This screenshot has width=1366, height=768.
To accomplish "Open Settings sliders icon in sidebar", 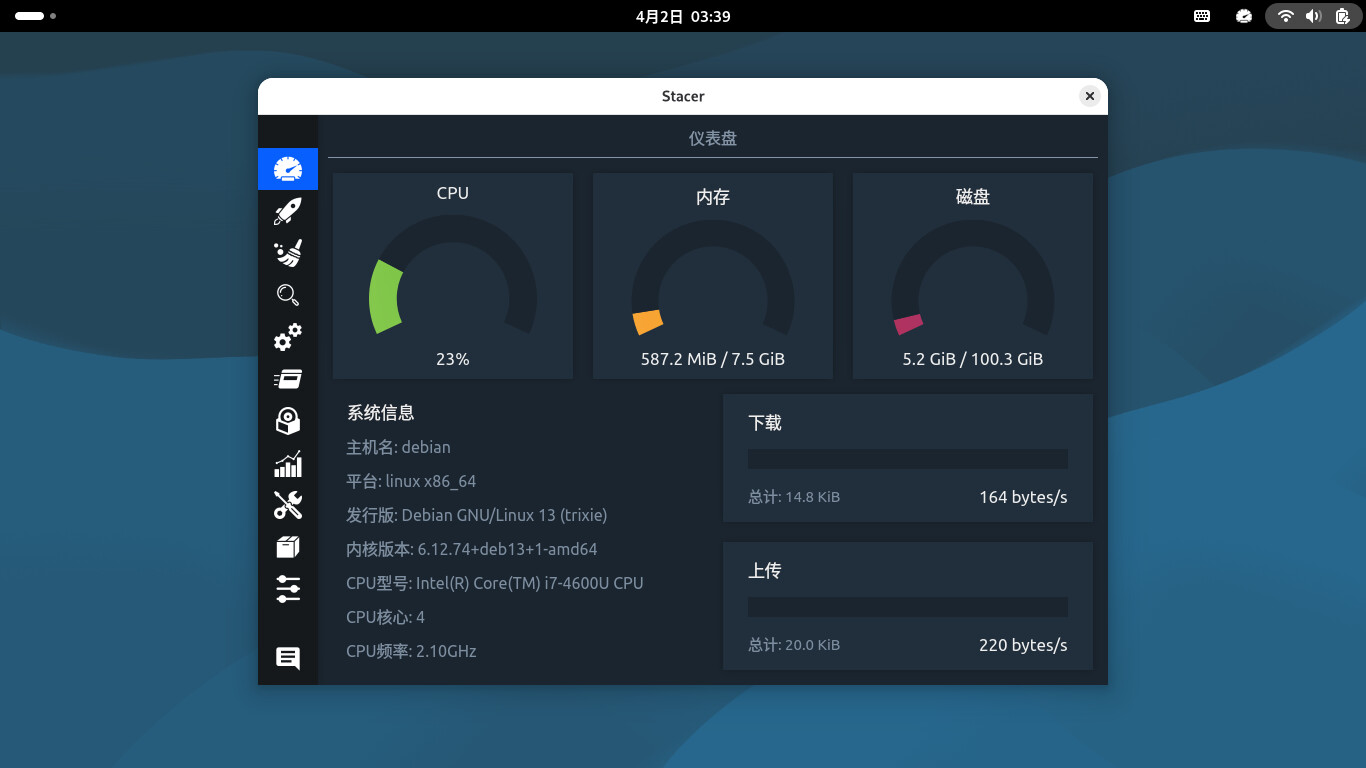I will (x=288, y=589).
